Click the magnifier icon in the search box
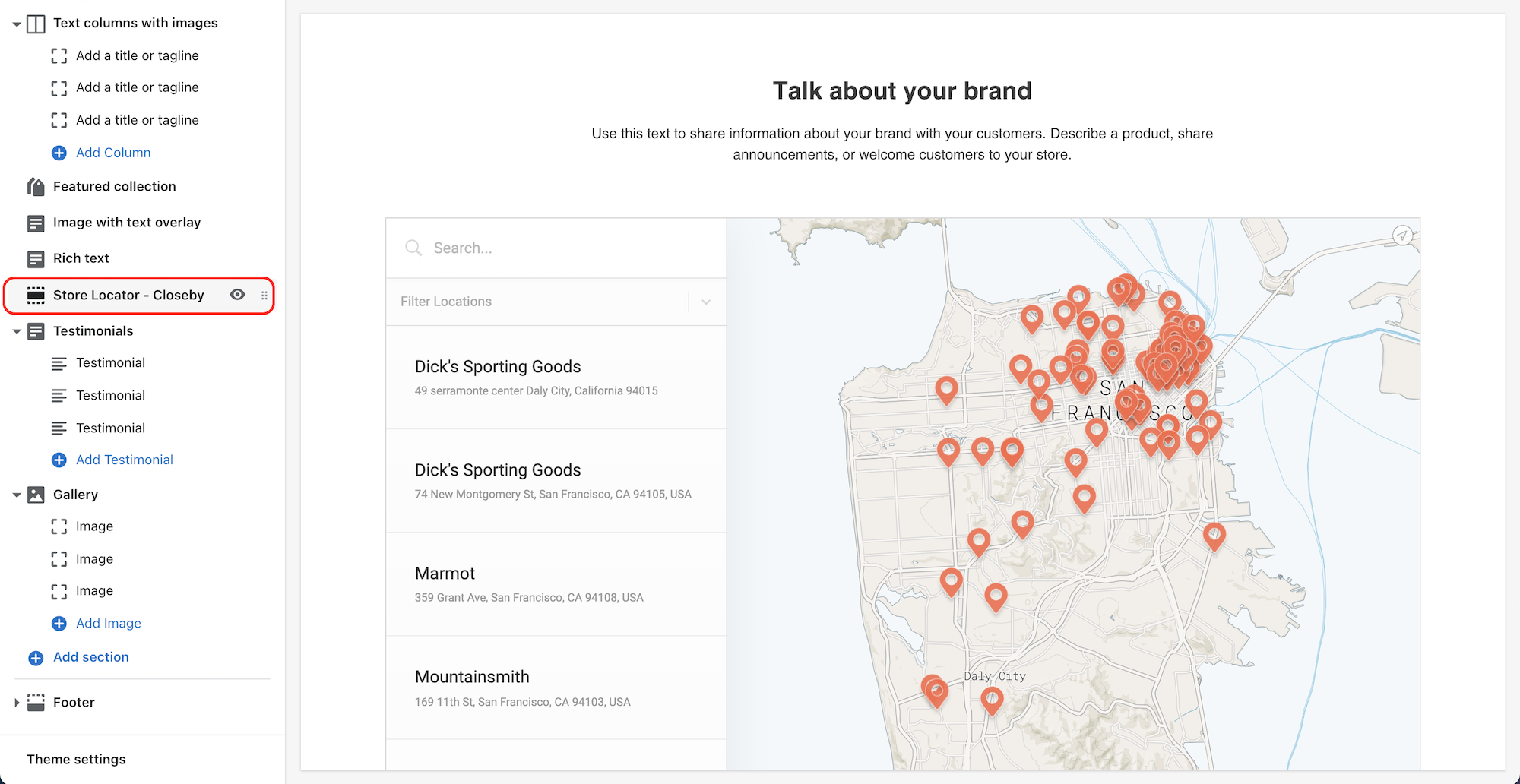Image resolution: width=1520 pixels, height=784 pixels. 413,248
